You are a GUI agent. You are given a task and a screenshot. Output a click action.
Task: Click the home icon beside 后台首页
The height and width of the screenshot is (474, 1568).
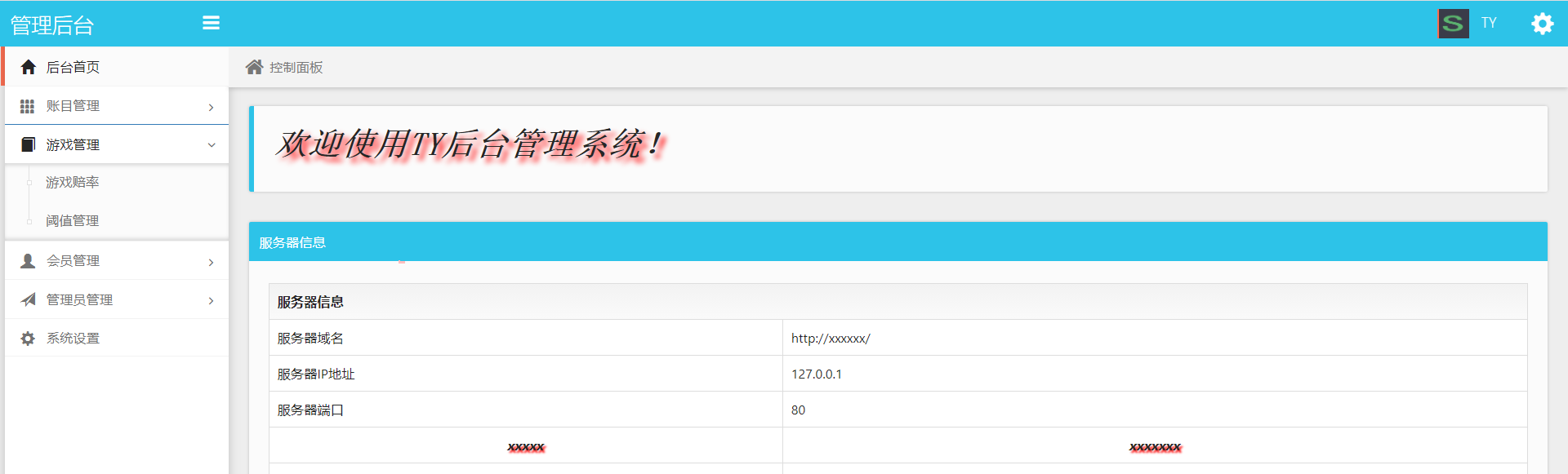[29, 67]
